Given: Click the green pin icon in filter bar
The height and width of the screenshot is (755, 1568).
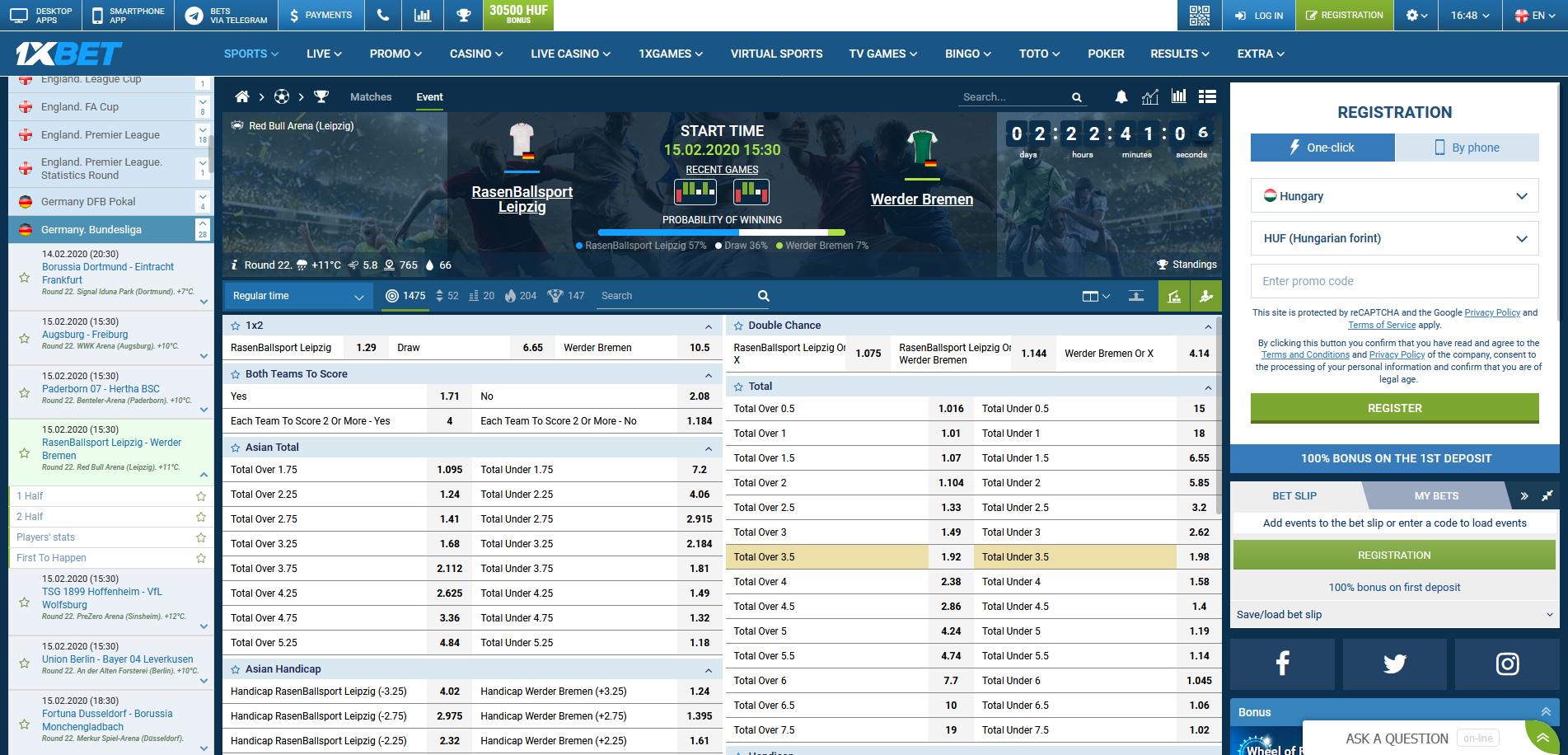Looking at the screenshot, I should (1206, 296).
